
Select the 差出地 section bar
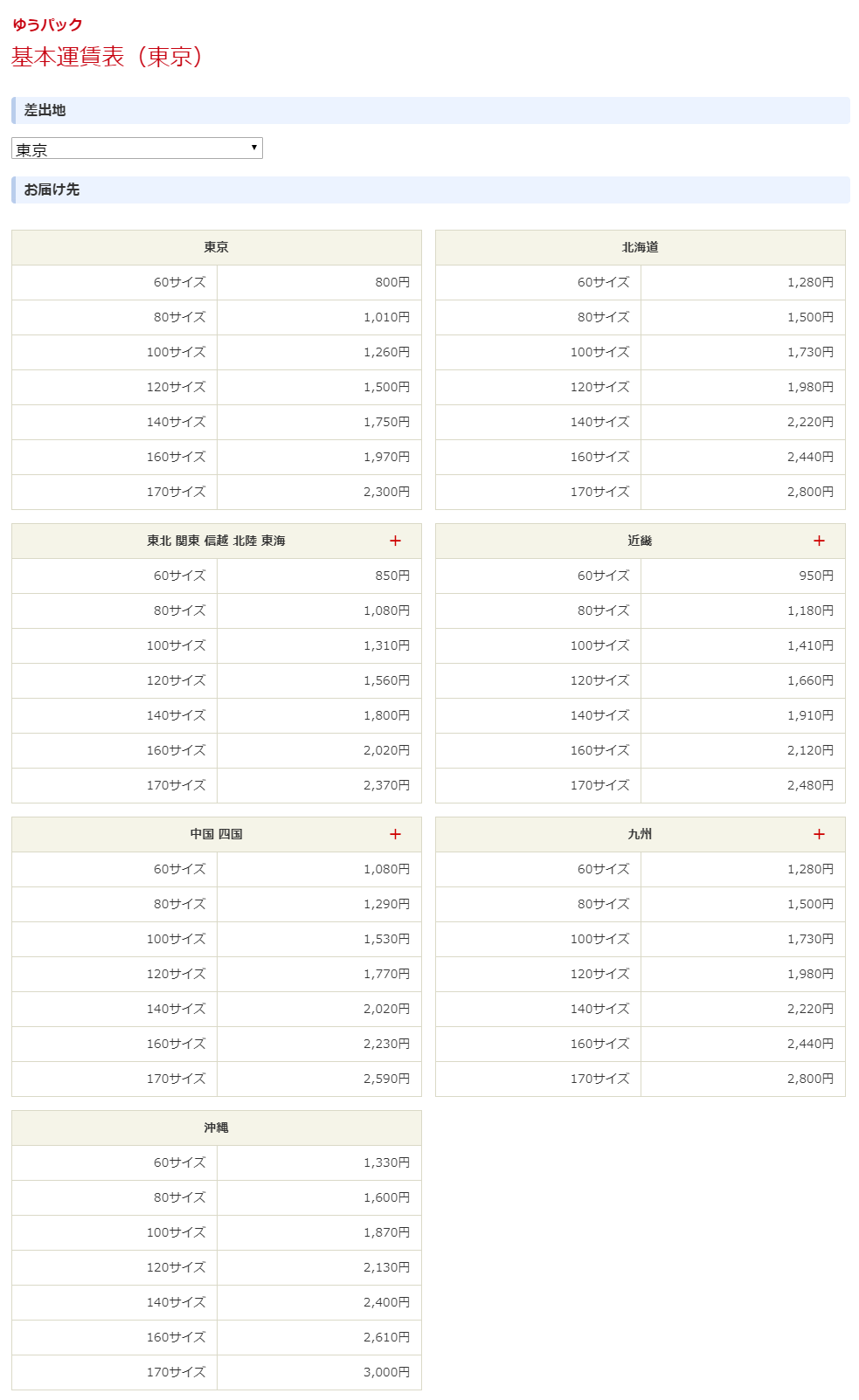pos(430,110)
